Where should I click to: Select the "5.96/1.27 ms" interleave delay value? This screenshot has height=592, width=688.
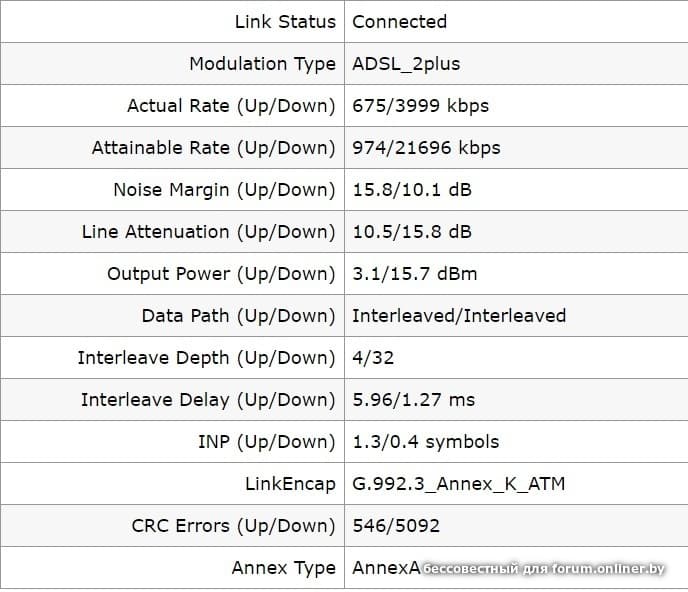(413, 399)
